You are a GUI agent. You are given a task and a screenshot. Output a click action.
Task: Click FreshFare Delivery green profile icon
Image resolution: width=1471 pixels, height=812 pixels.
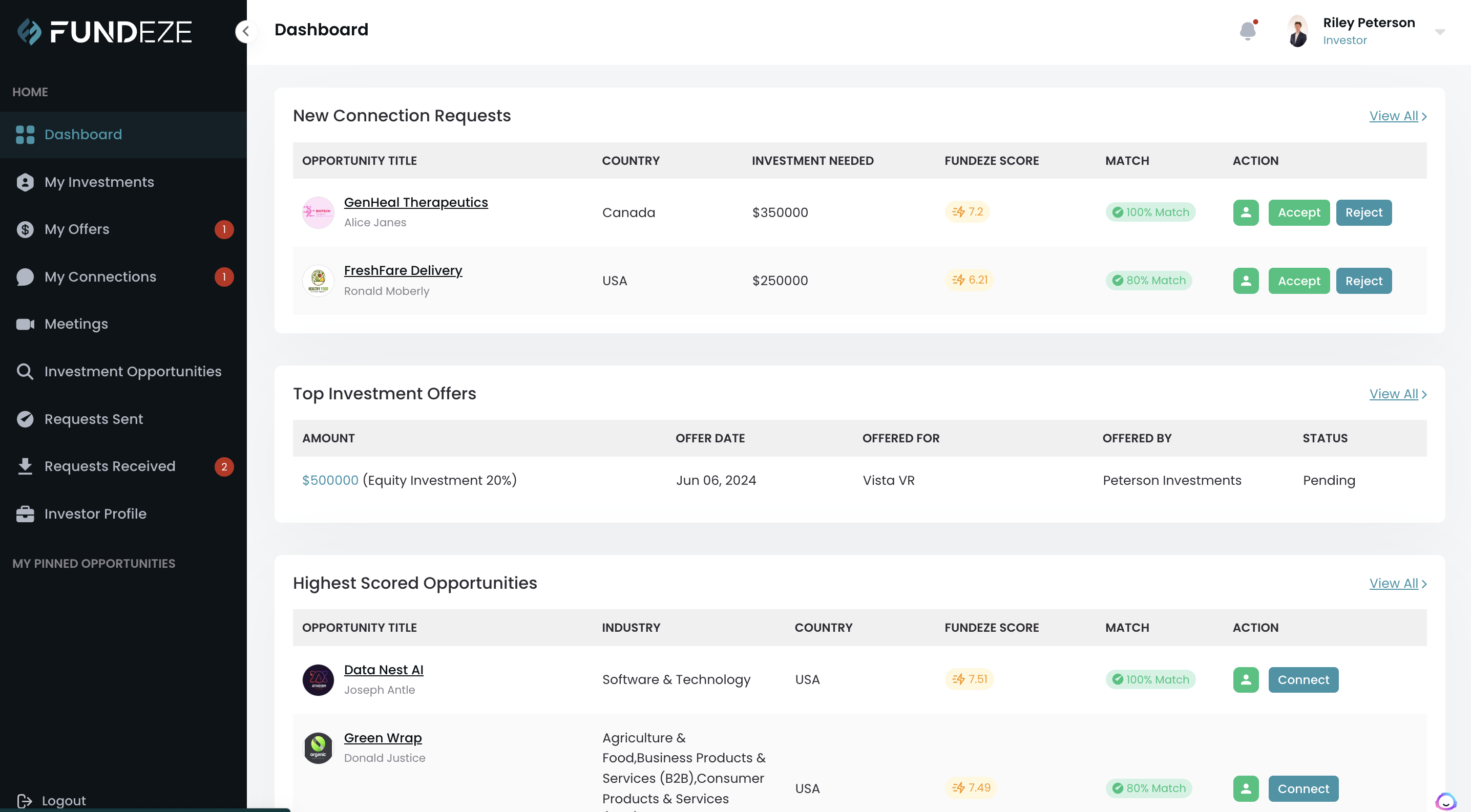point(1246,281)
